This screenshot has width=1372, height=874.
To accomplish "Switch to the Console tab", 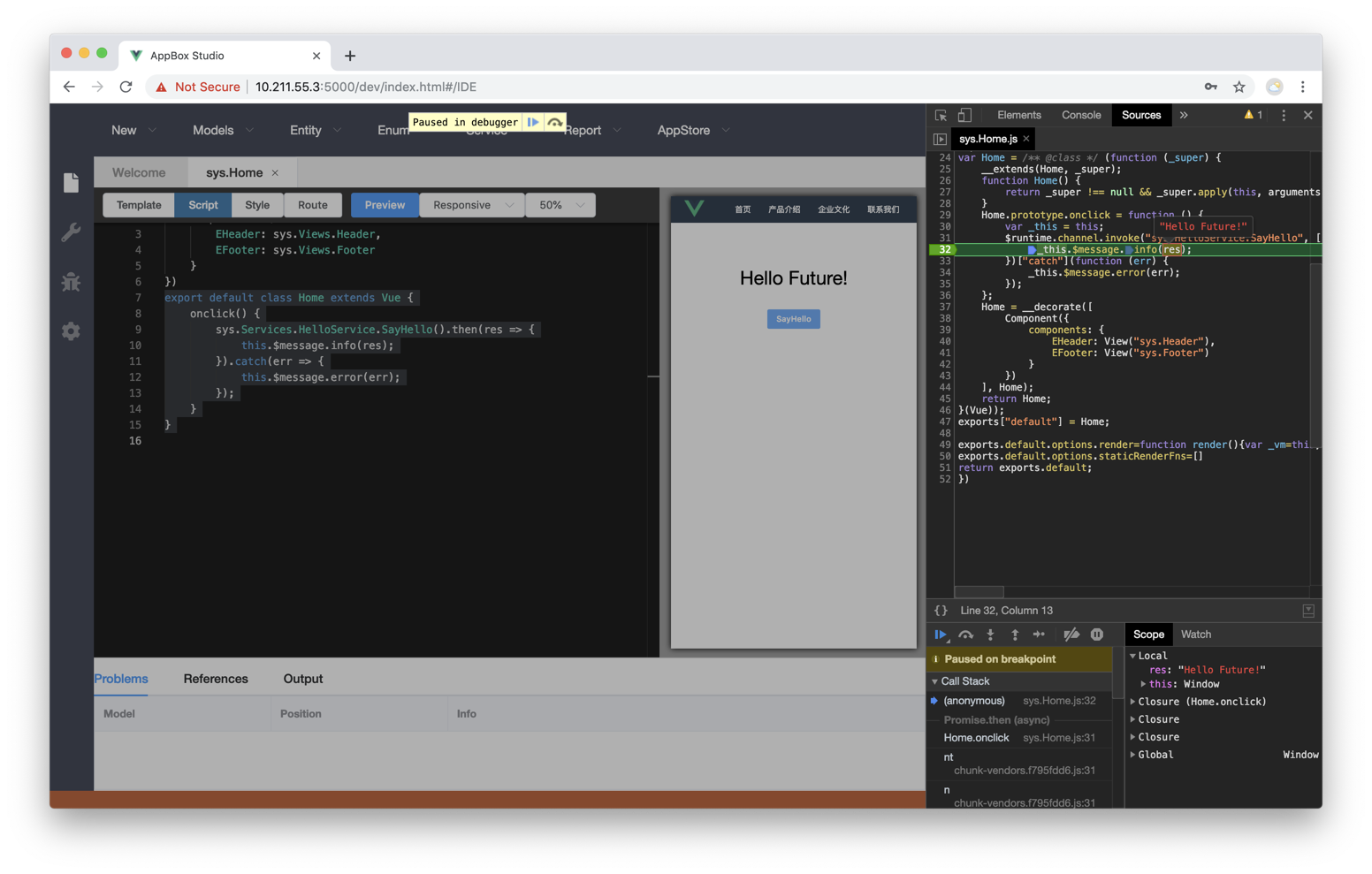I will click(1080, 116).
